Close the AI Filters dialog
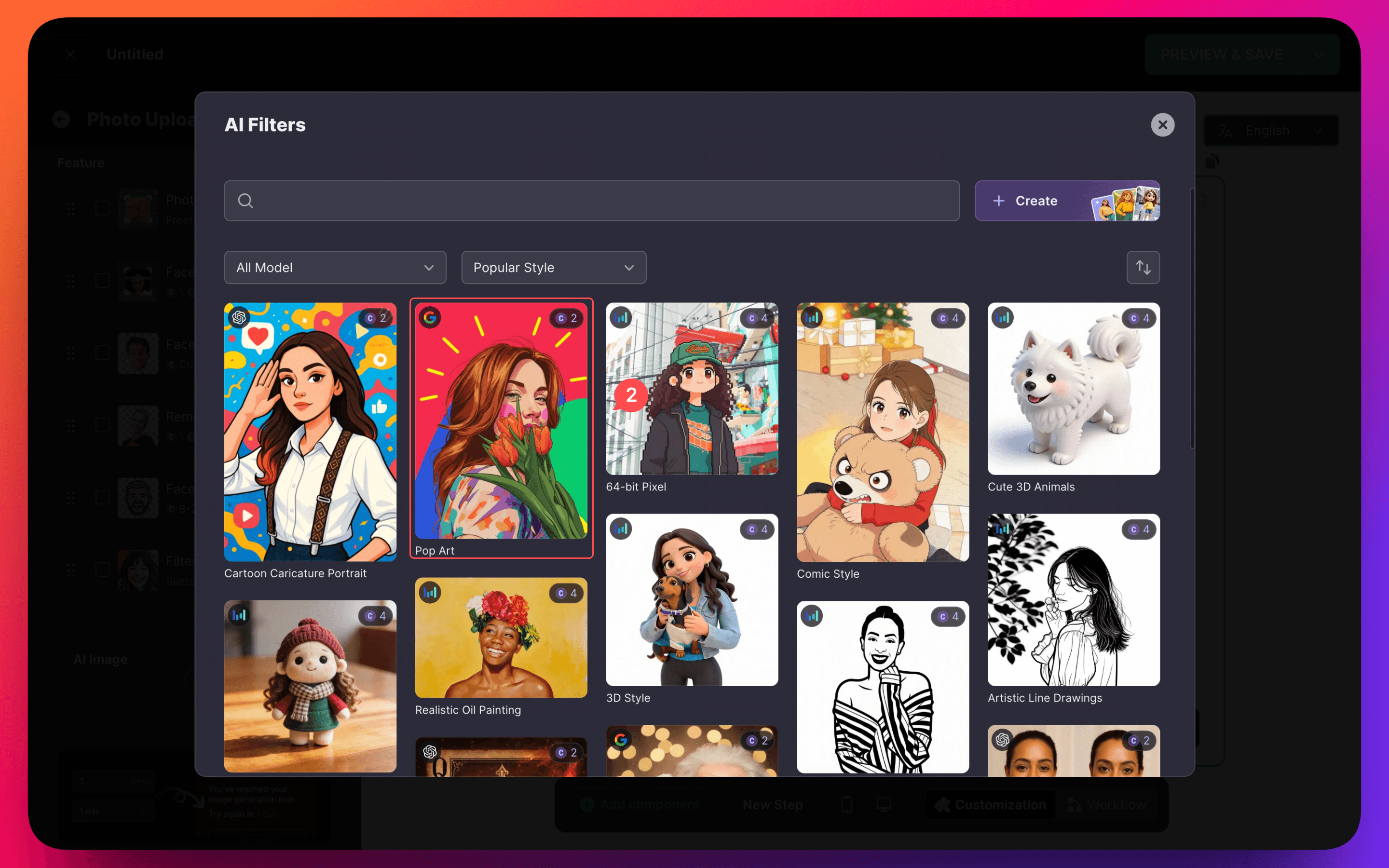1389x868 pixels. 1162,124
